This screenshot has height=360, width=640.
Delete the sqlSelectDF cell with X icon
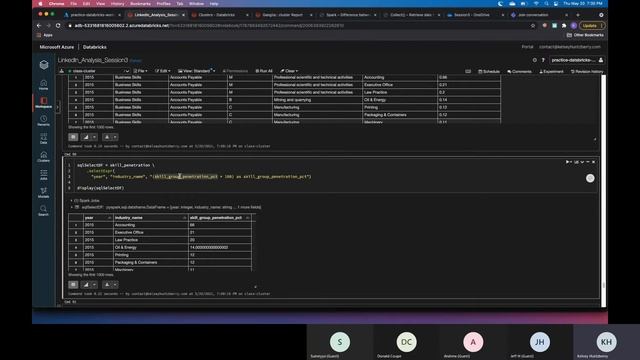pyautogui.click(x=593, y=162)
